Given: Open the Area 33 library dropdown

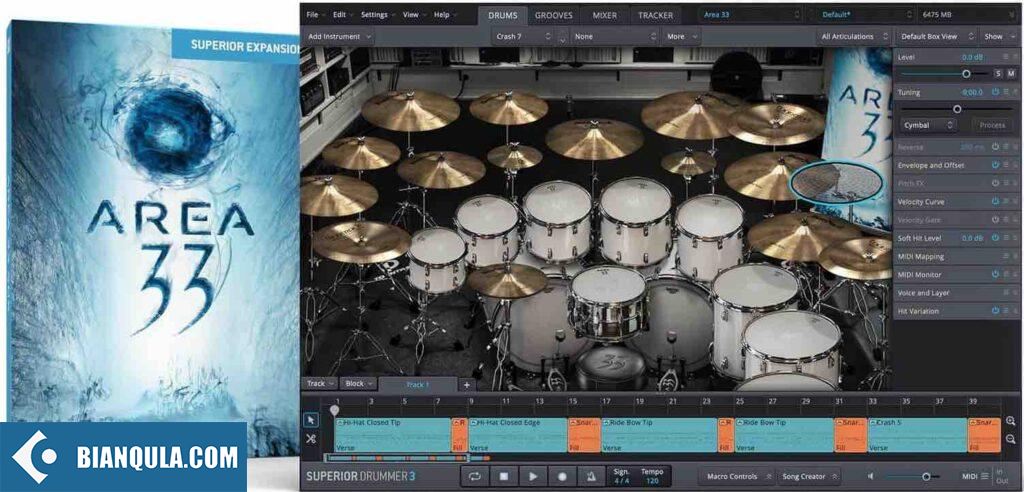Looking at the screenshot, I should pyautogui.click(x=750, y=14).
